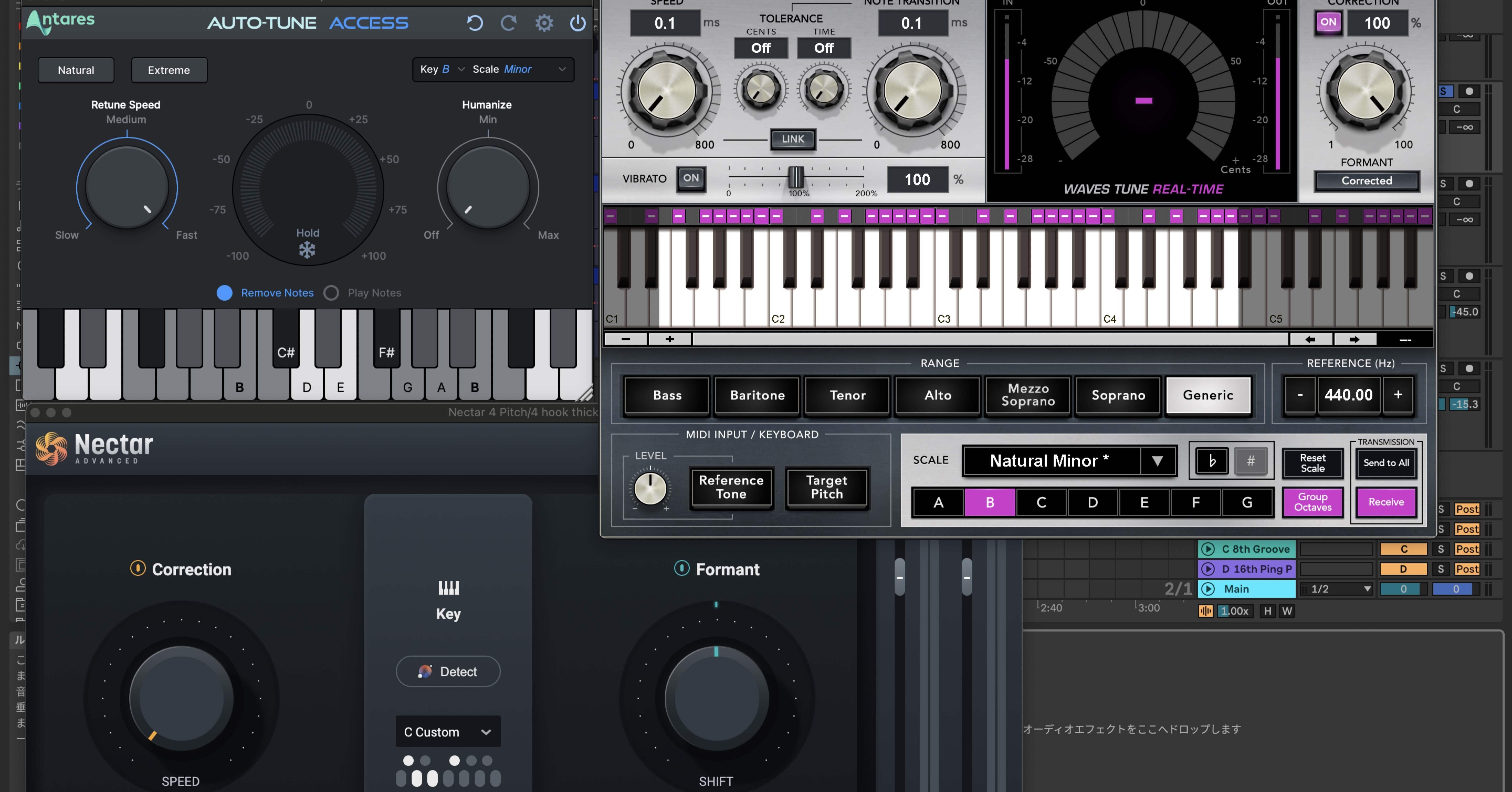Screen dimensions: 1512x792
Task: Click the Nectar Detect key button
Action: tap(448, 672)
